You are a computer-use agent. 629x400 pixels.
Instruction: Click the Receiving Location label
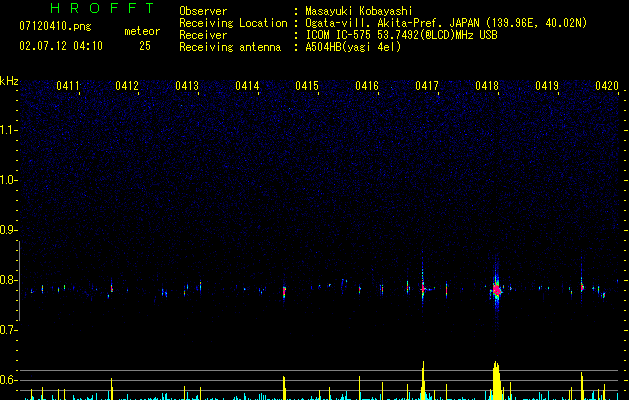pos(233,23)
